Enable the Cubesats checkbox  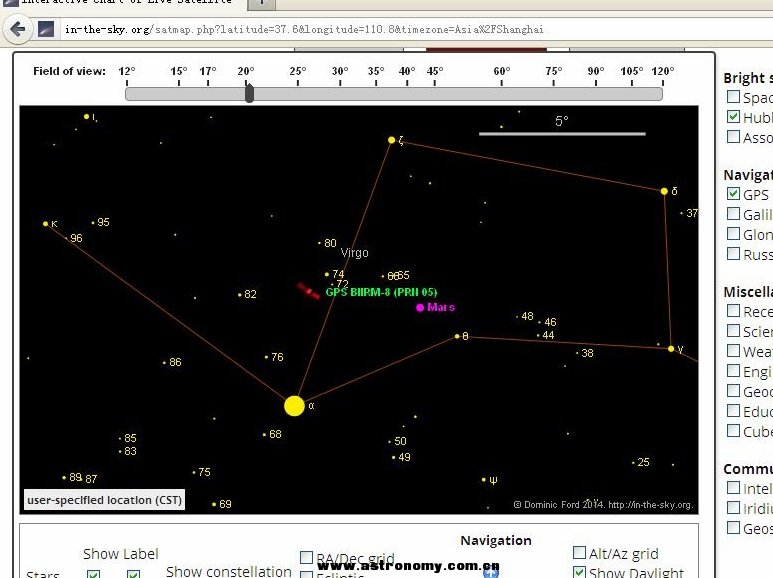(x=734, y=431)
